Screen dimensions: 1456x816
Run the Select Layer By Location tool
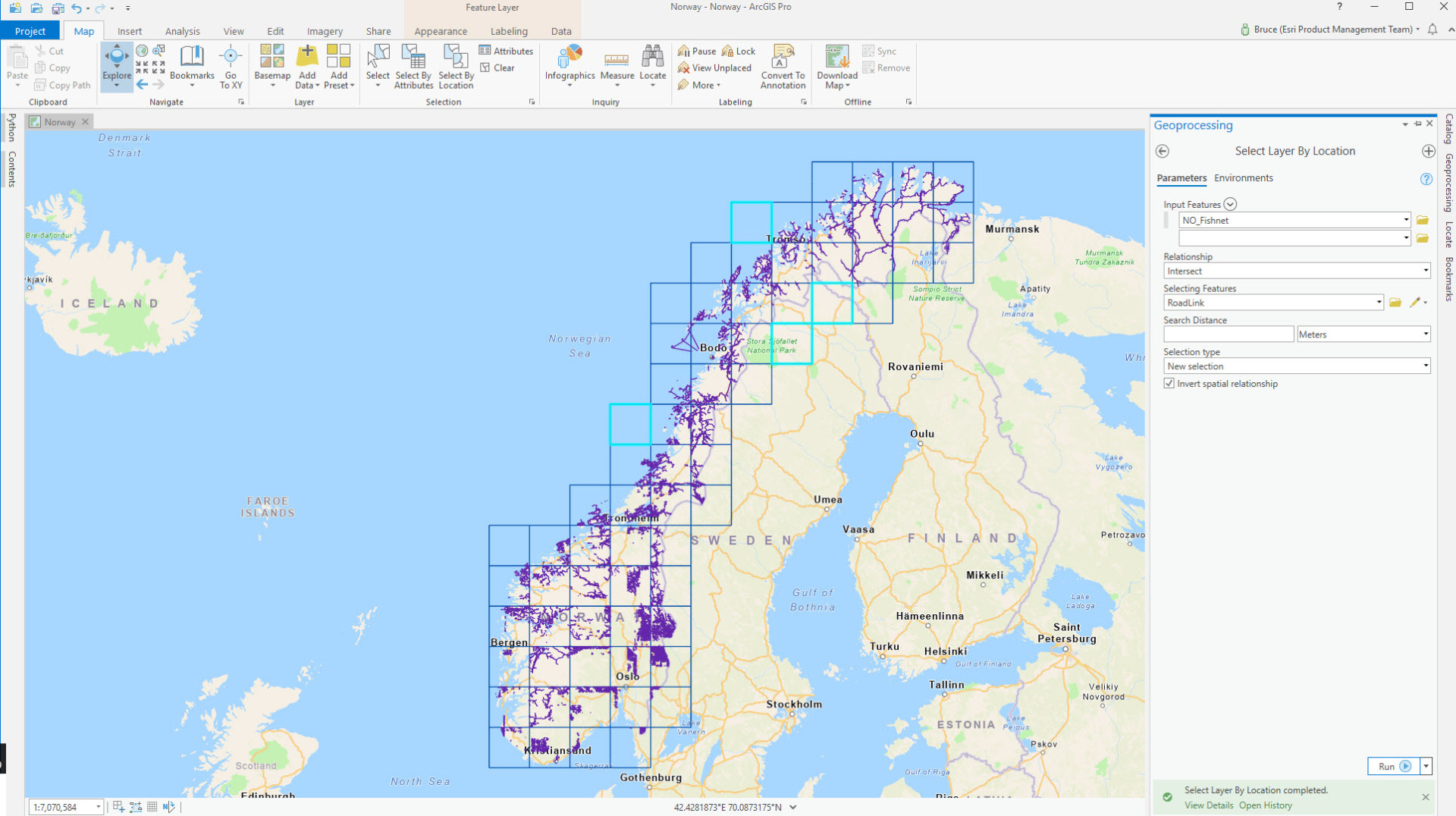tap(1392, 766)
